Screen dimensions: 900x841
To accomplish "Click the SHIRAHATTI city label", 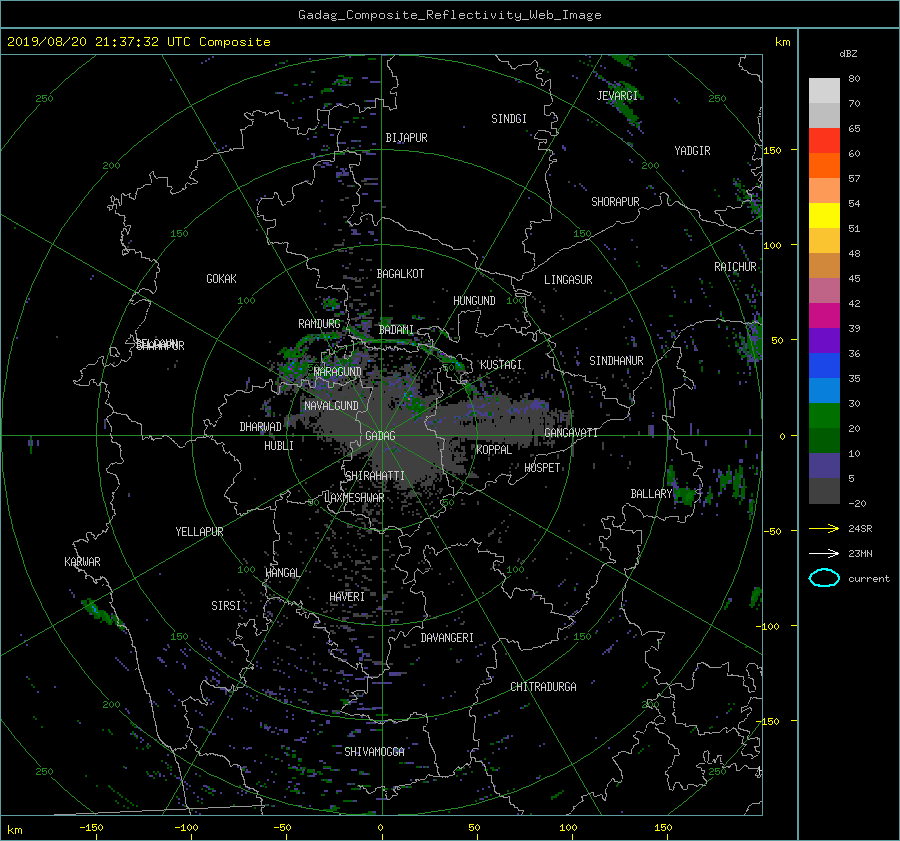I will (x=375, y=476).
